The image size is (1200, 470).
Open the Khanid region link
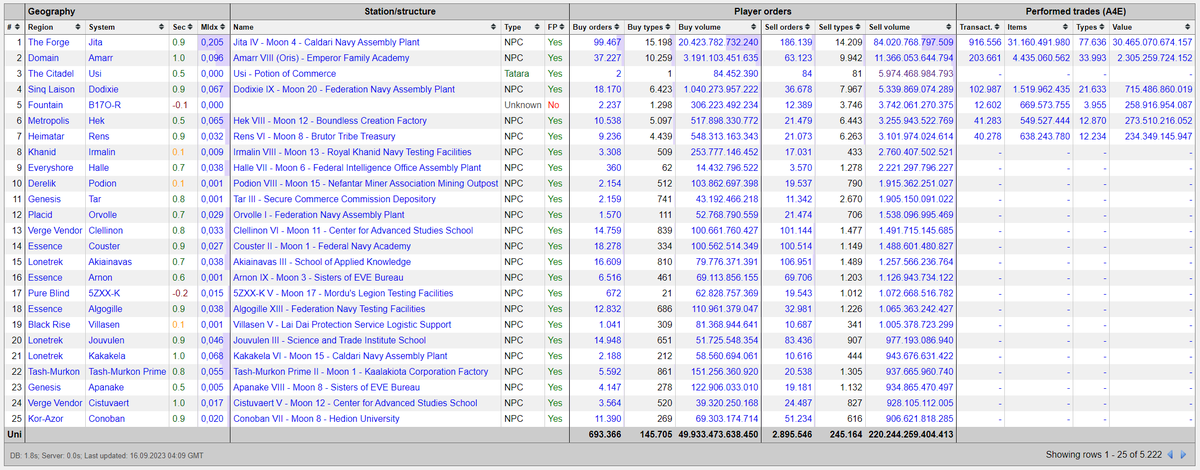point(43,152)
